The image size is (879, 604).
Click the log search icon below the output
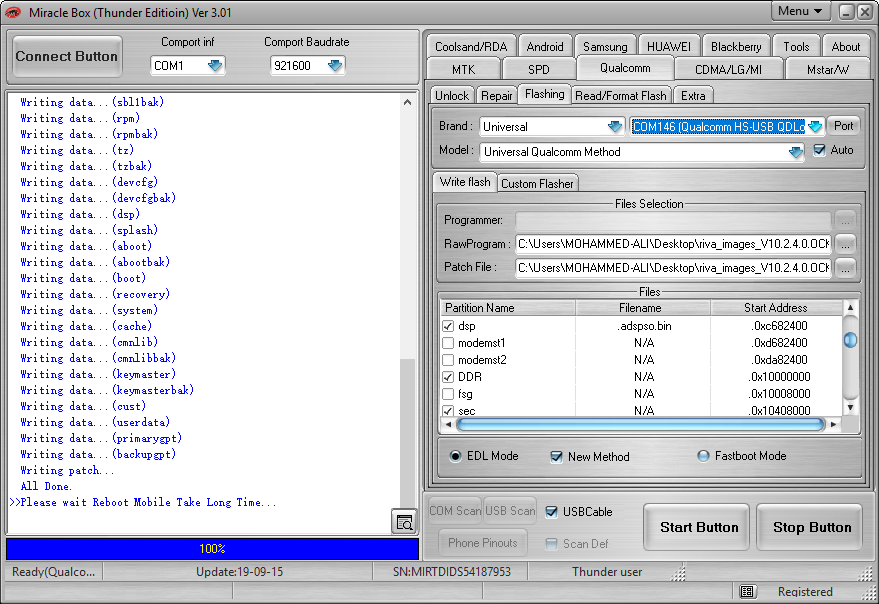pyautogui.click(x=404, y=522)
